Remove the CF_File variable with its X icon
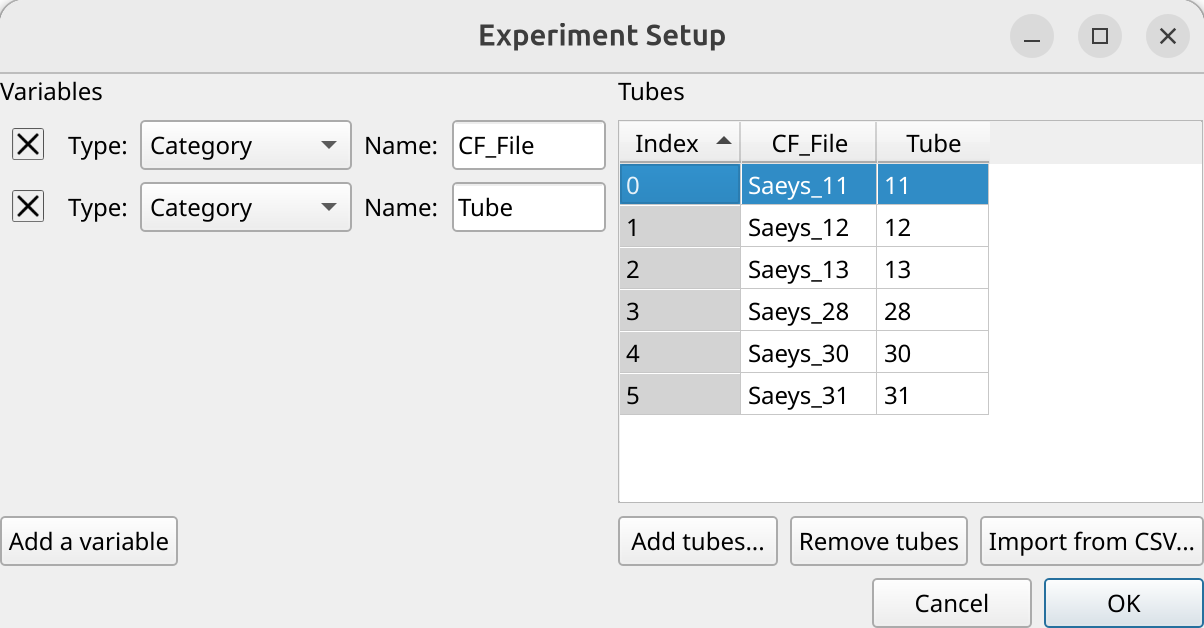The height and width of the screenshot is (628, 1204). (x=28, y=145)
